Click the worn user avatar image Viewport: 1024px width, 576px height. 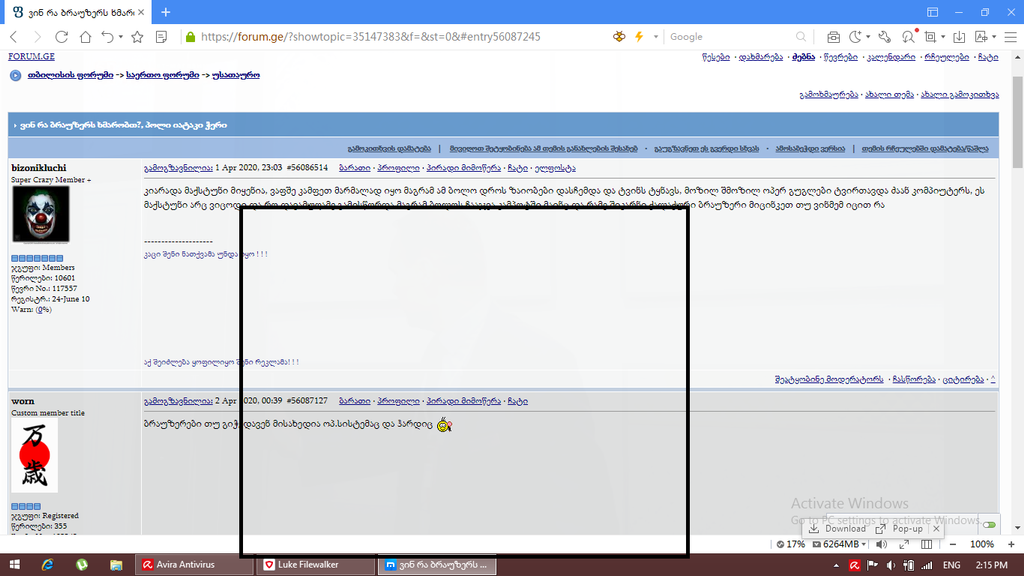click(35, 455)
